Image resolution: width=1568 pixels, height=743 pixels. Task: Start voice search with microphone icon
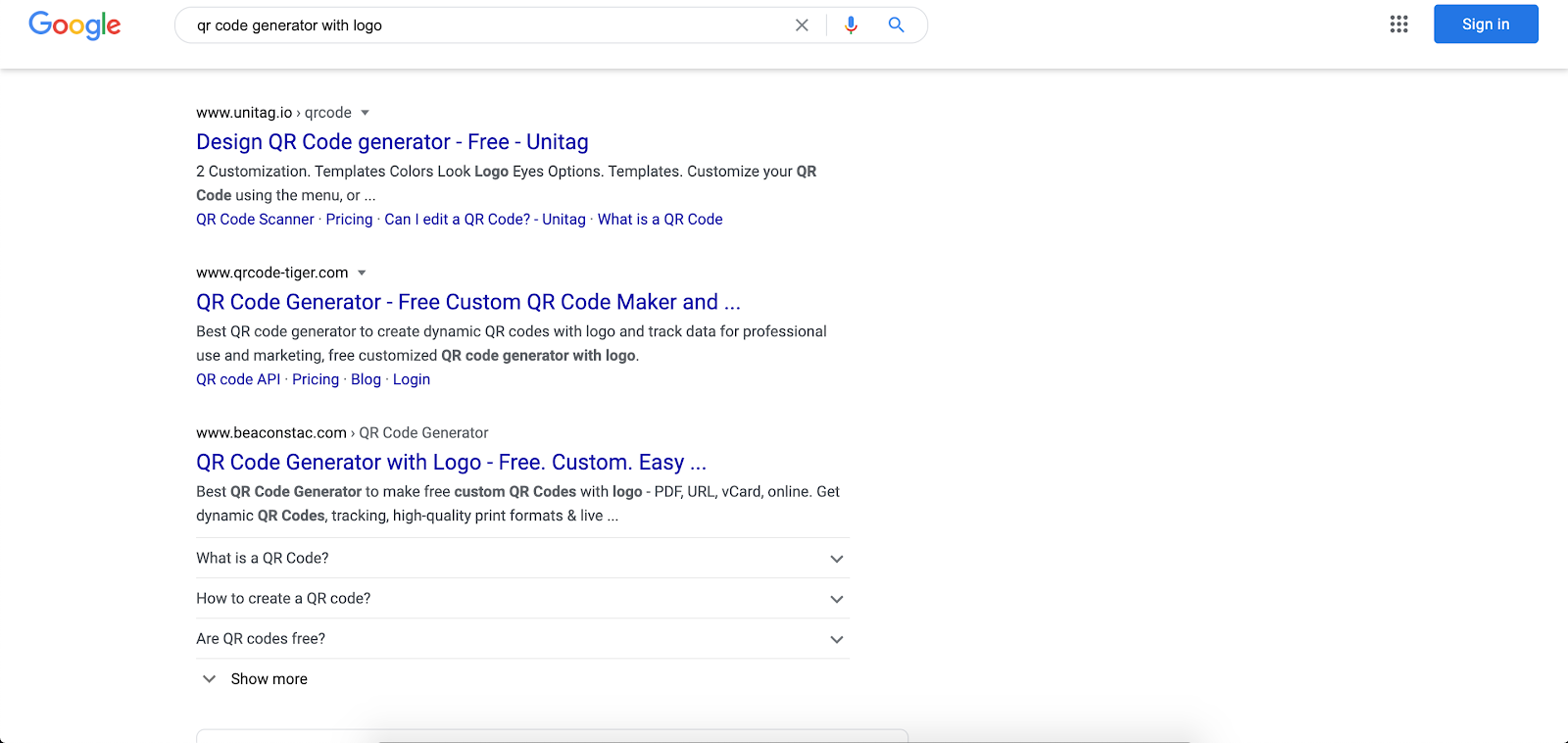tap(851, 25)
